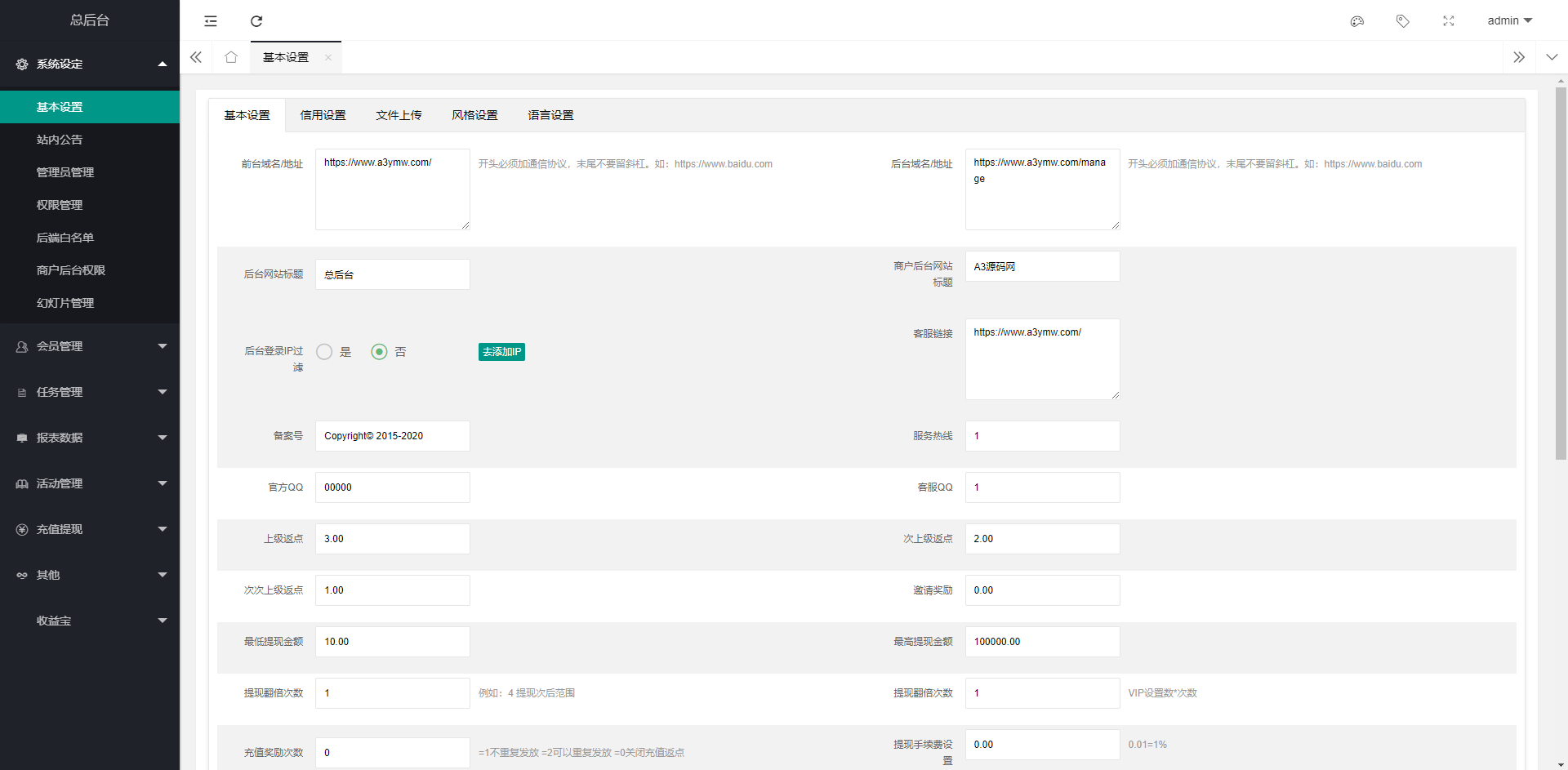Click the 前台域名/地址 textarea

pyautogui.click(x=393, y=189)
